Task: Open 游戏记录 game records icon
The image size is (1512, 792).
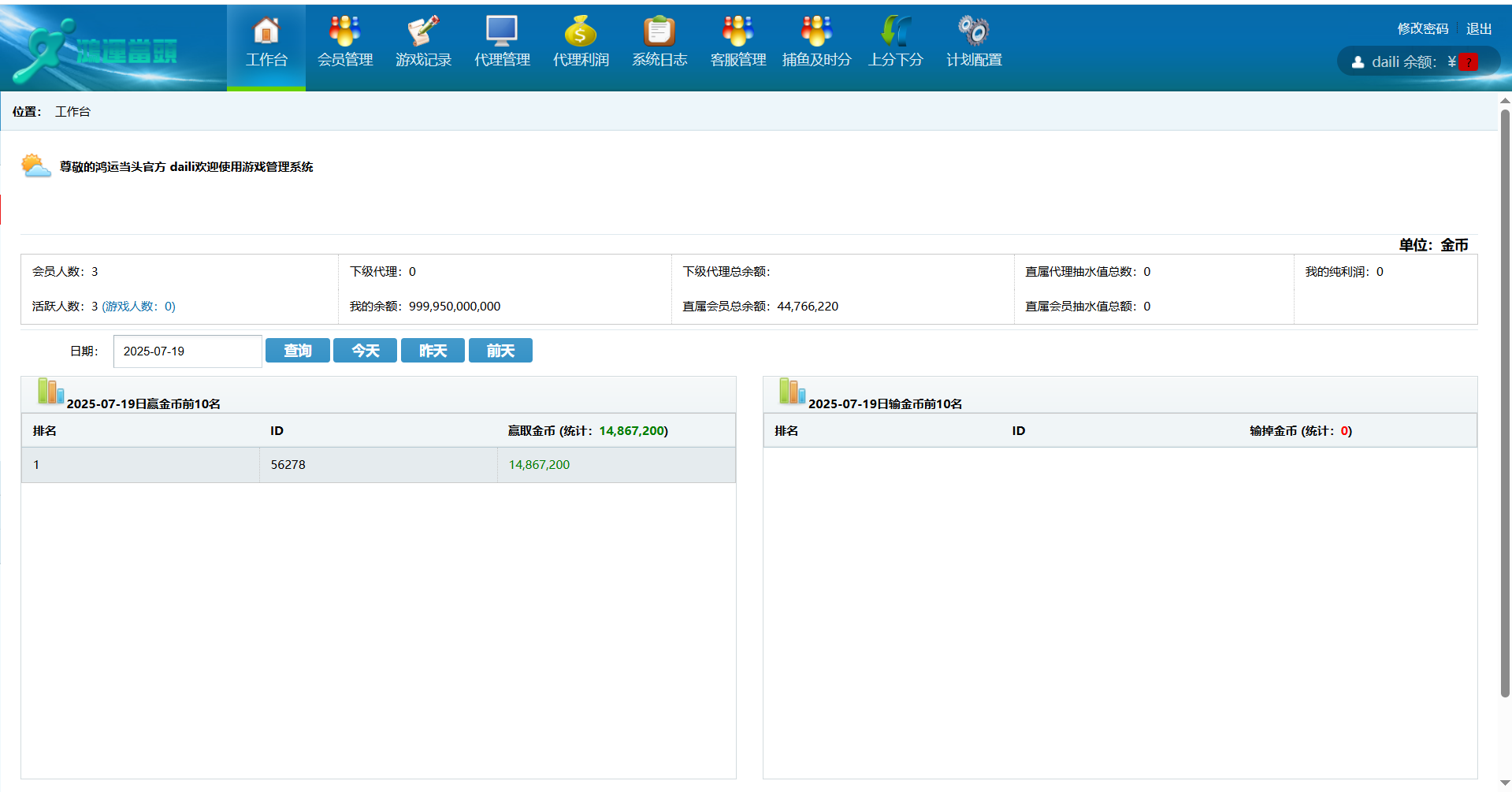Action: pos(423,32)
